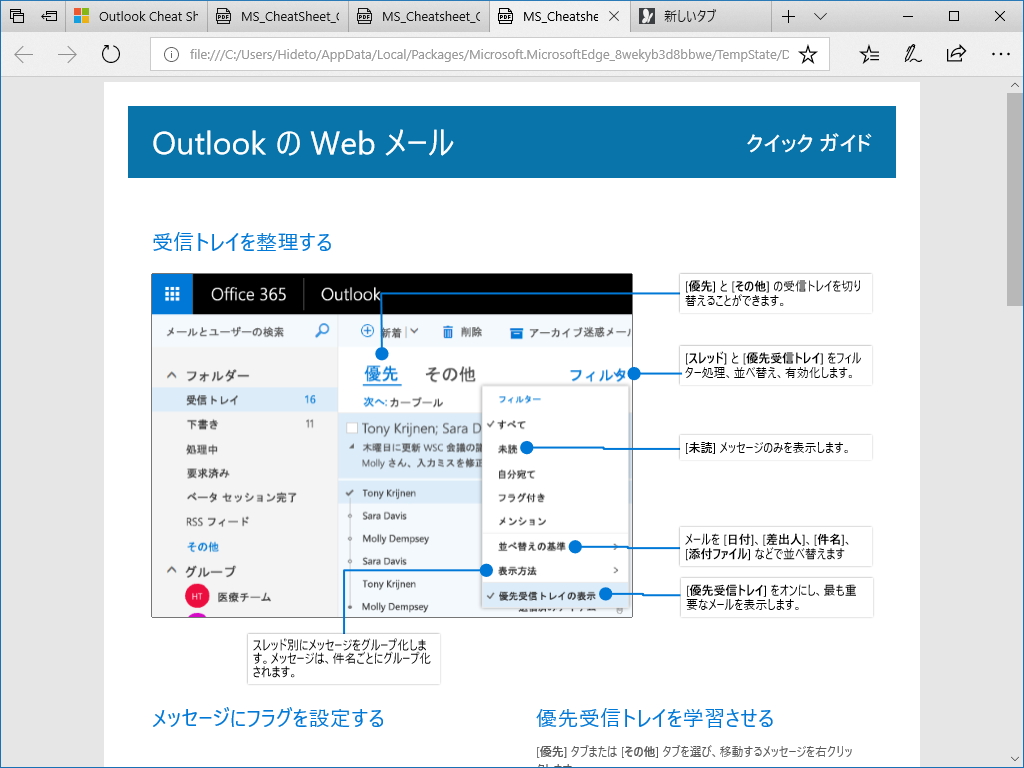Add page to favorites with the star icon
Viewport: 1024px width, 768px height.
[x=807, y=54]
